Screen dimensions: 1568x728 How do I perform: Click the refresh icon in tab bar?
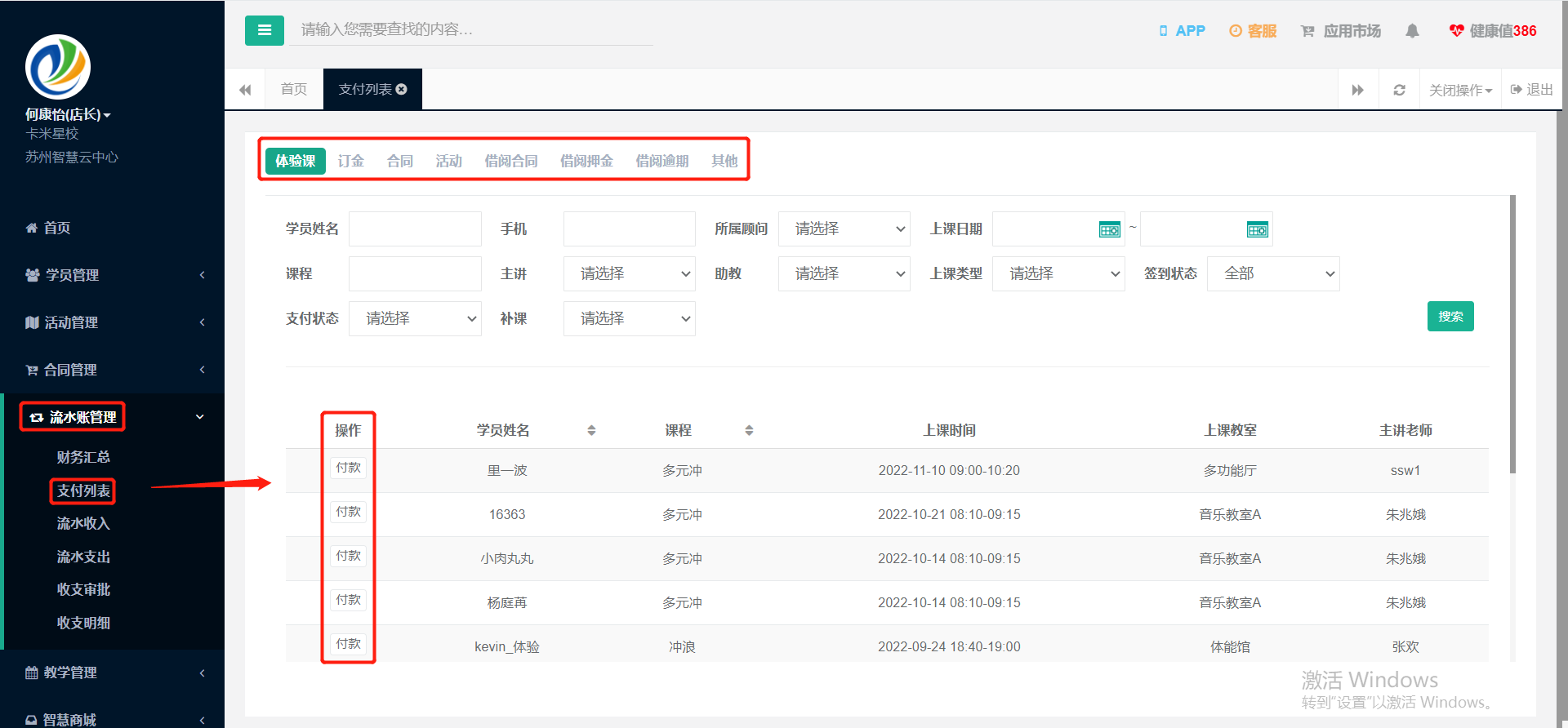(x=1399, y=90)
